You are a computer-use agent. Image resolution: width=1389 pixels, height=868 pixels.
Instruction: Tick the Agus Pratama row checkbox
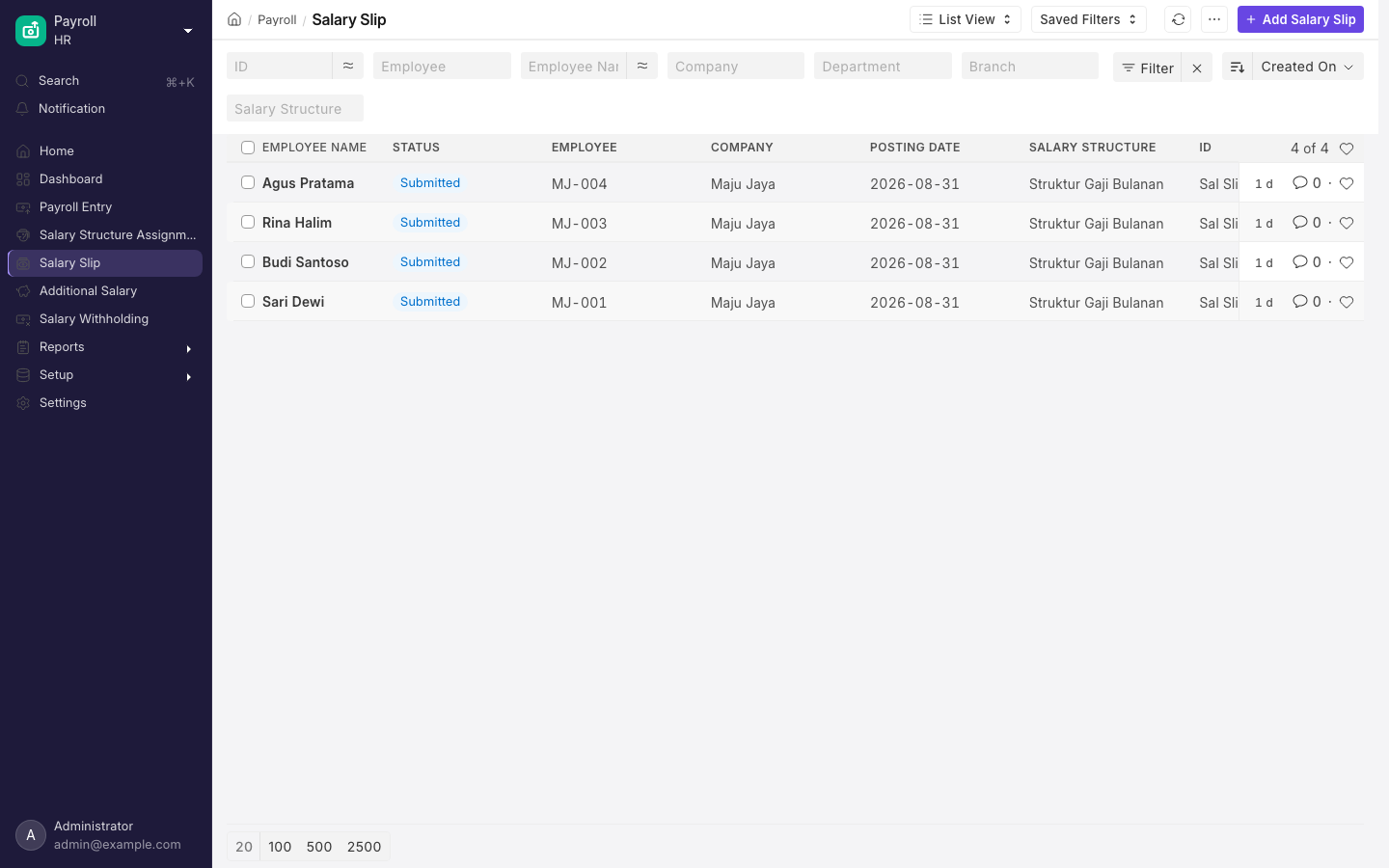pyautogui.click(x=248, y=182)
